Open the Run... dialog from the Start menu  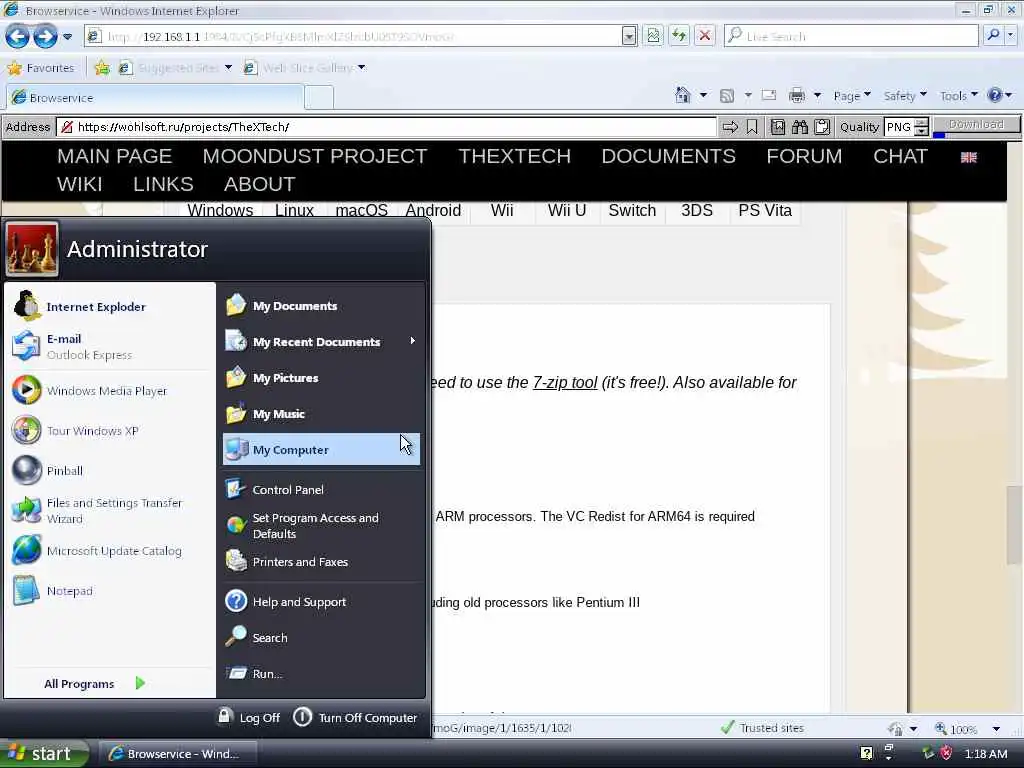click(321, 673)
